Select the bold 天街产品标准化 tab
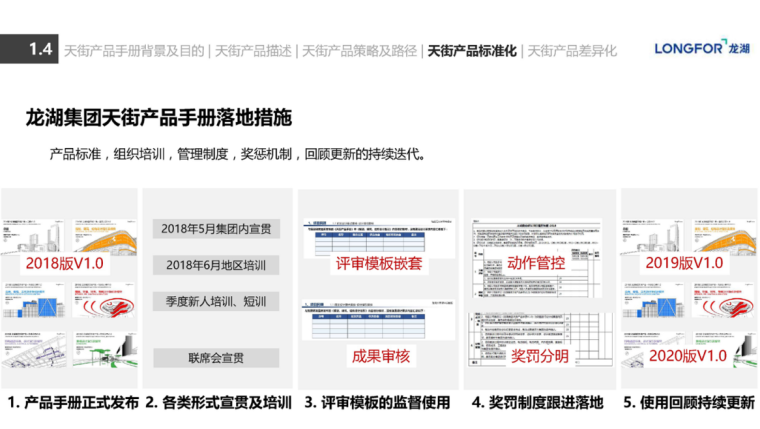 coord(472,50)
